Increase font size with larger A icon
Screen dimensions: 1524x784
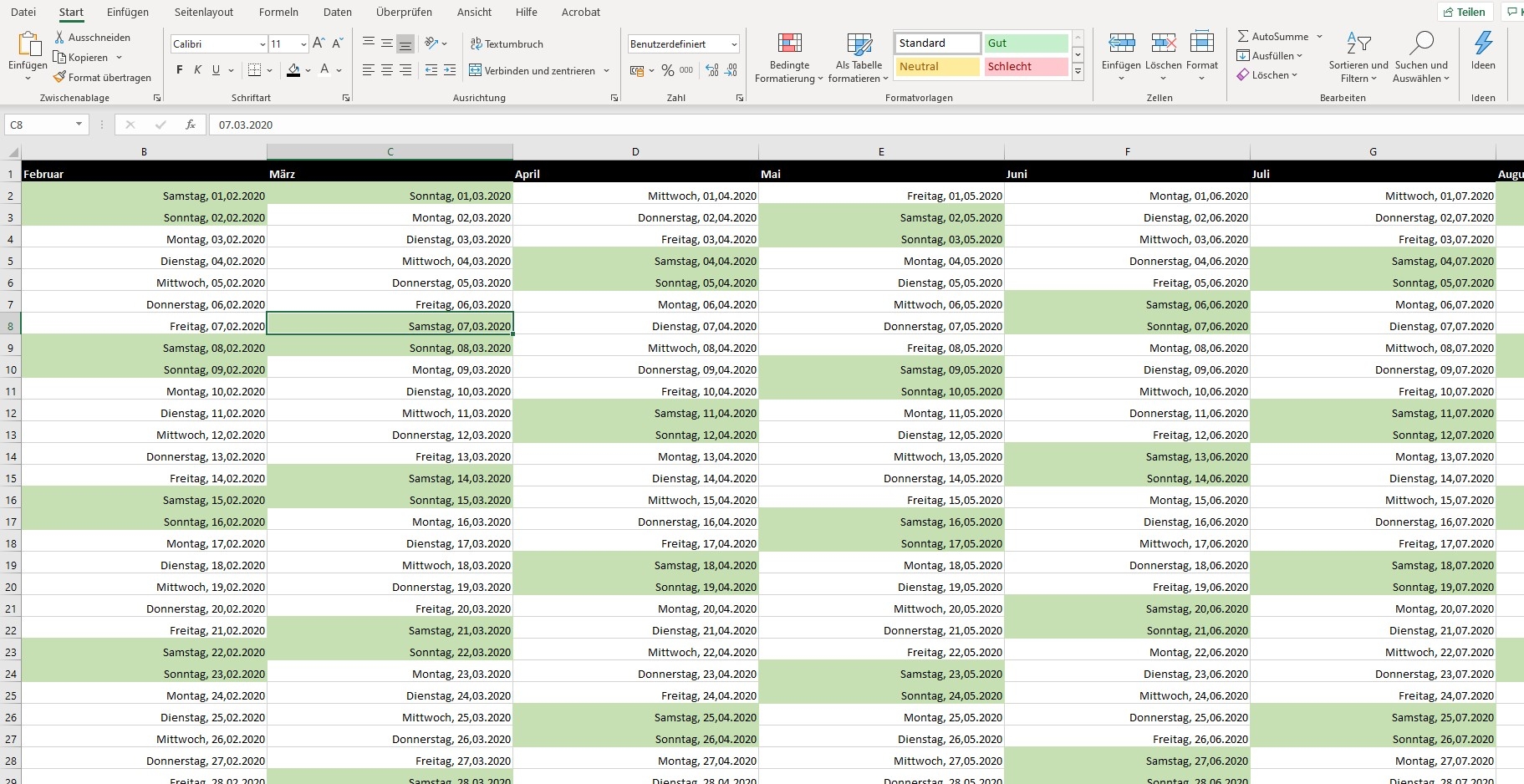(x=319, y=43)
